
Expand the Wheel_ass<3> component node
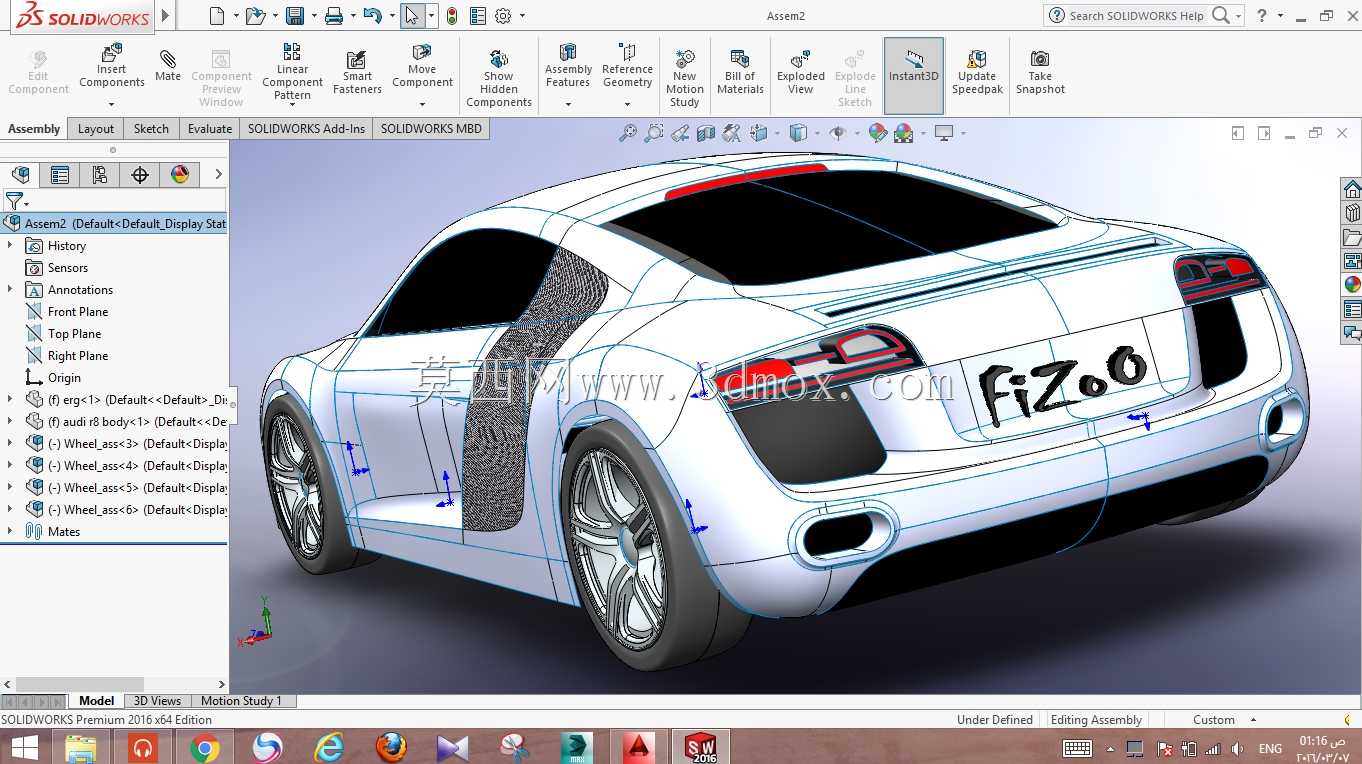click(x=10, y=444)
